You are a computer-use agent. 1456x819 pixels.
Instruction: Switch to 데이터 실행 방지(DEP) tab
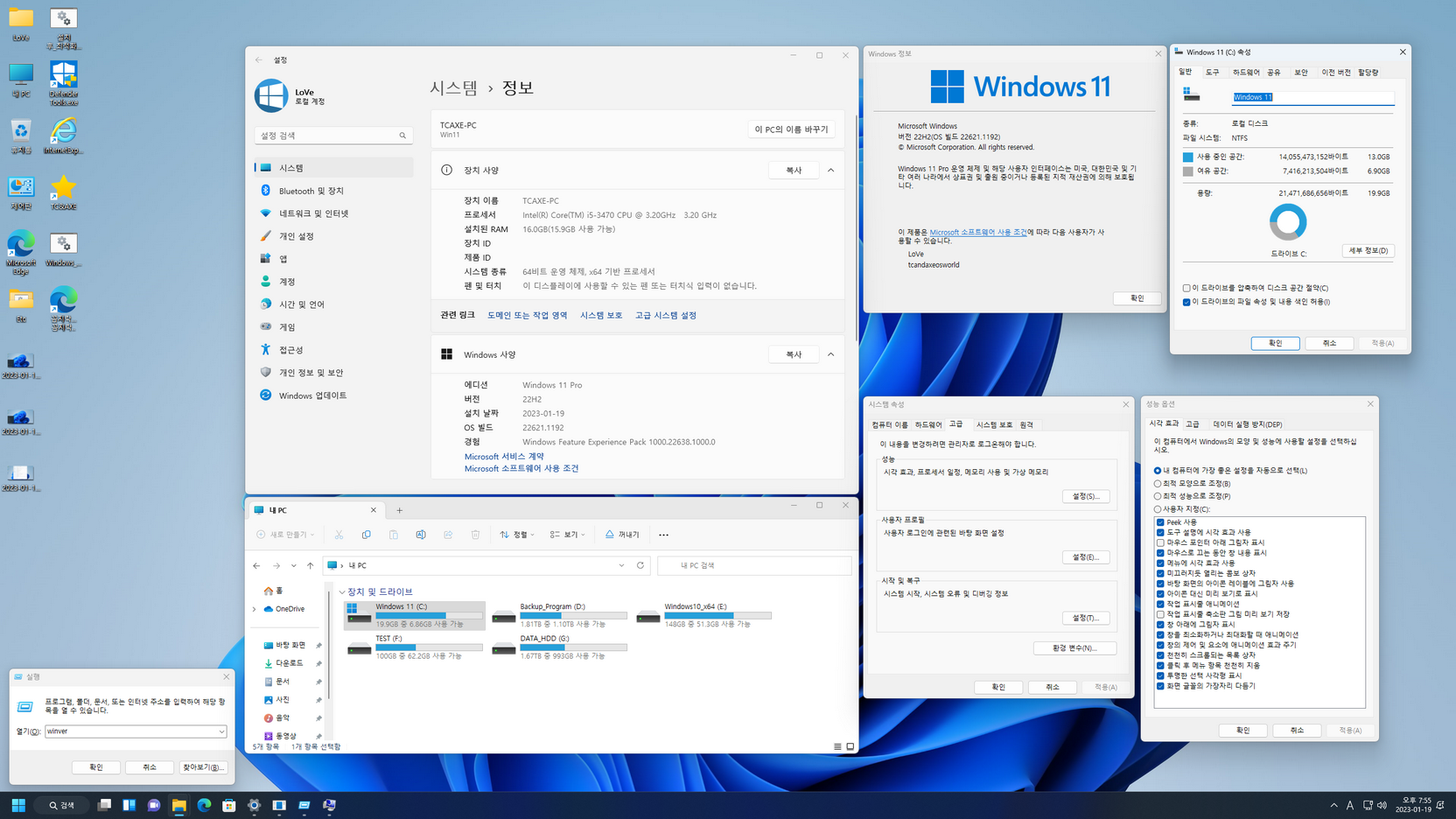[x=1248, y=424]
